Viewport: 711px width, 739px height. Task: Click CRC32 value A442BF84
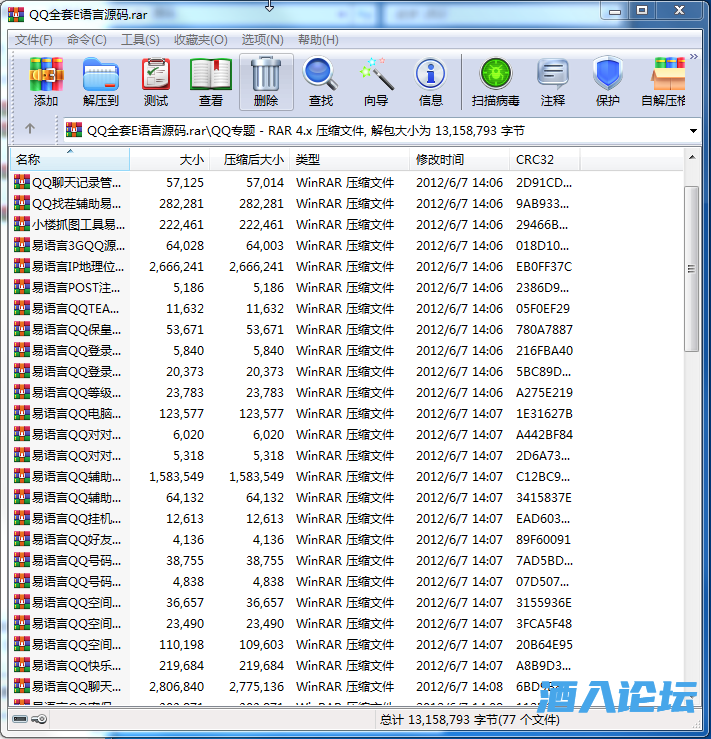[544, 435]
